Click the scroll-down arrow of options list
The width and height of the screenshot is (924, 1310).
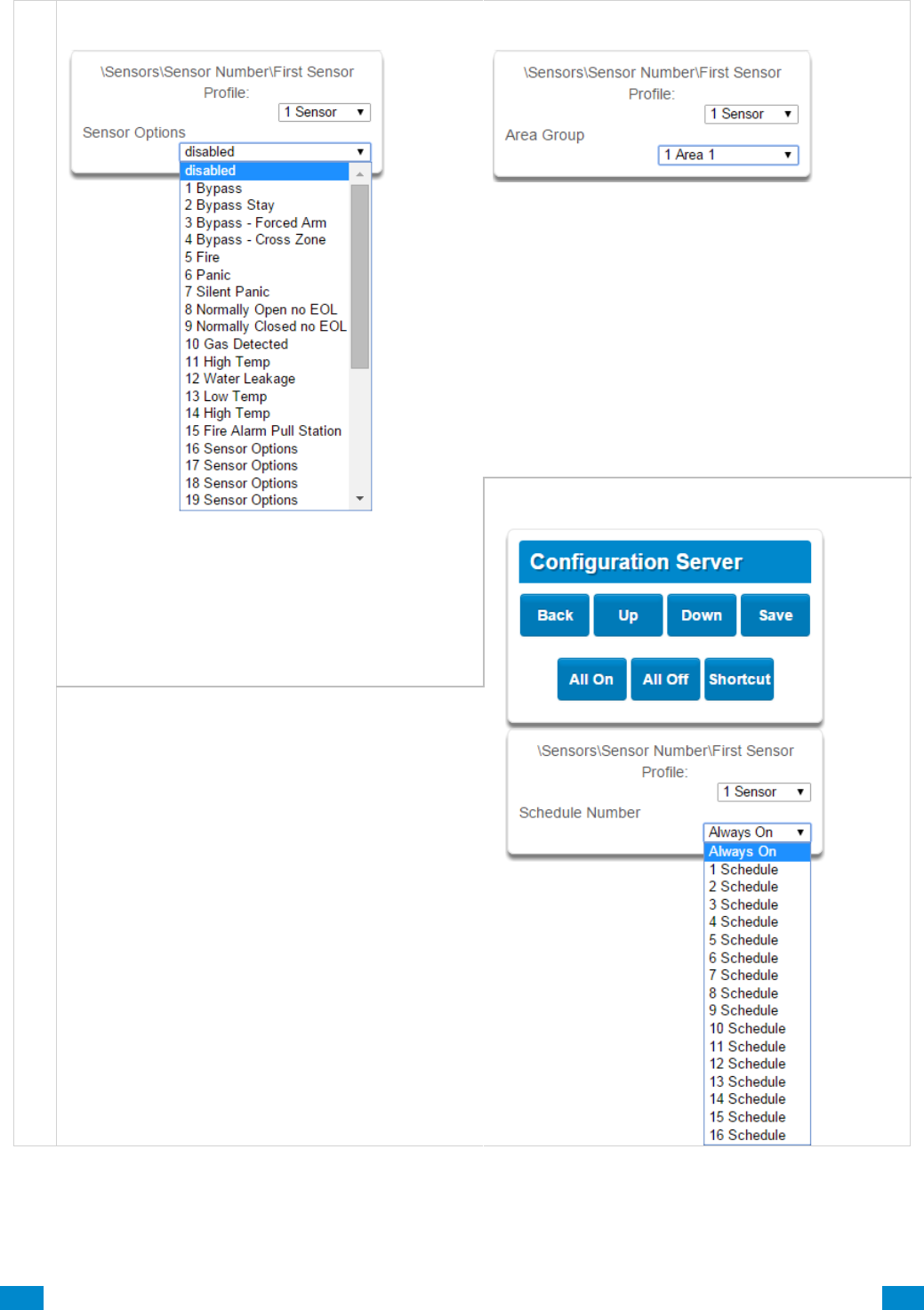[x=359, y=499]
